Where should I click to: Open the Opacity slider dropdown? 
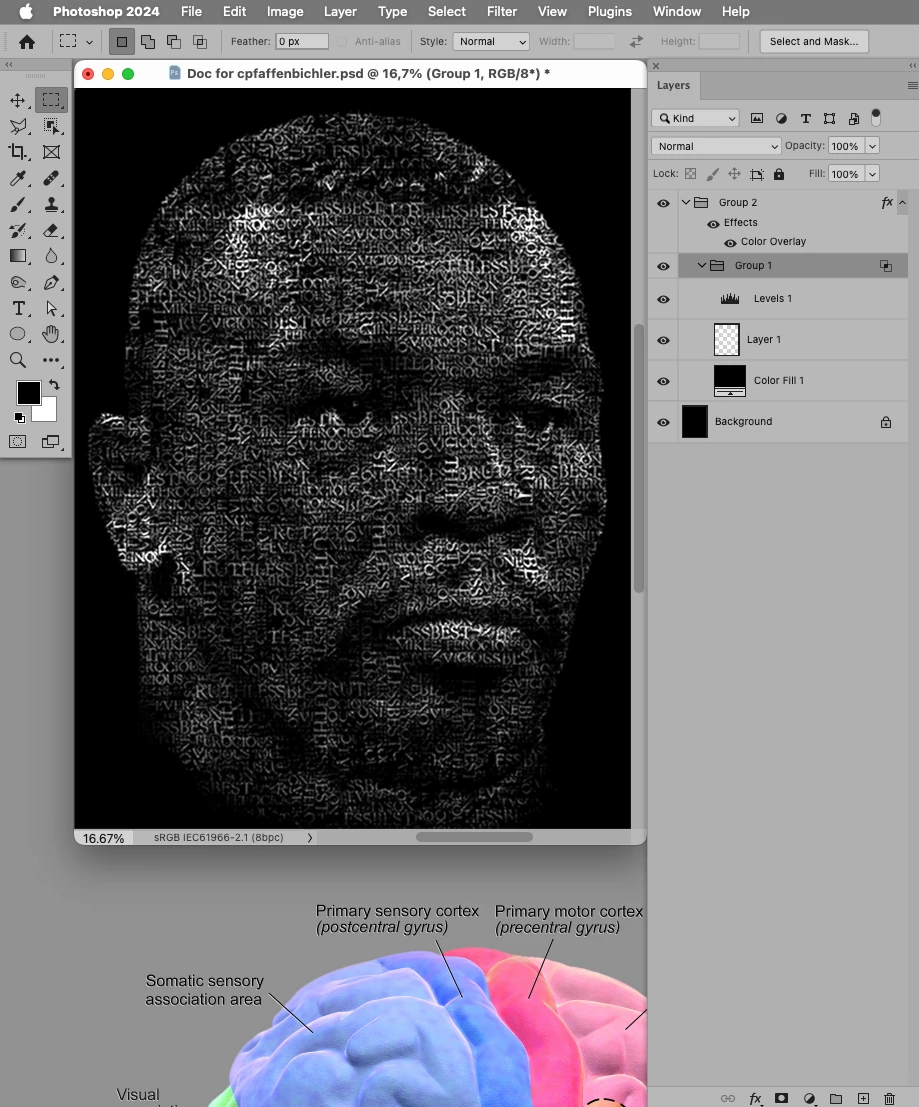click(x=872, y=146)
